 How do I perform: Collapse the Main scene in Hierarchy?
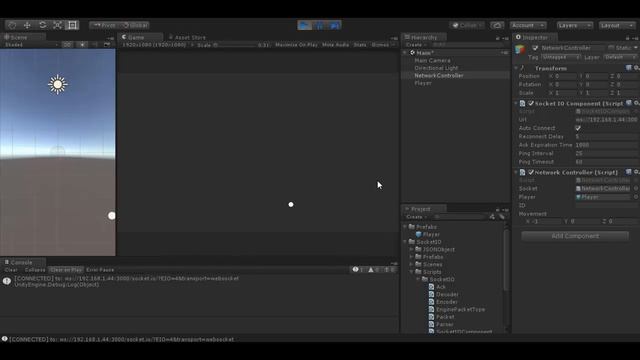pos(405,53)
